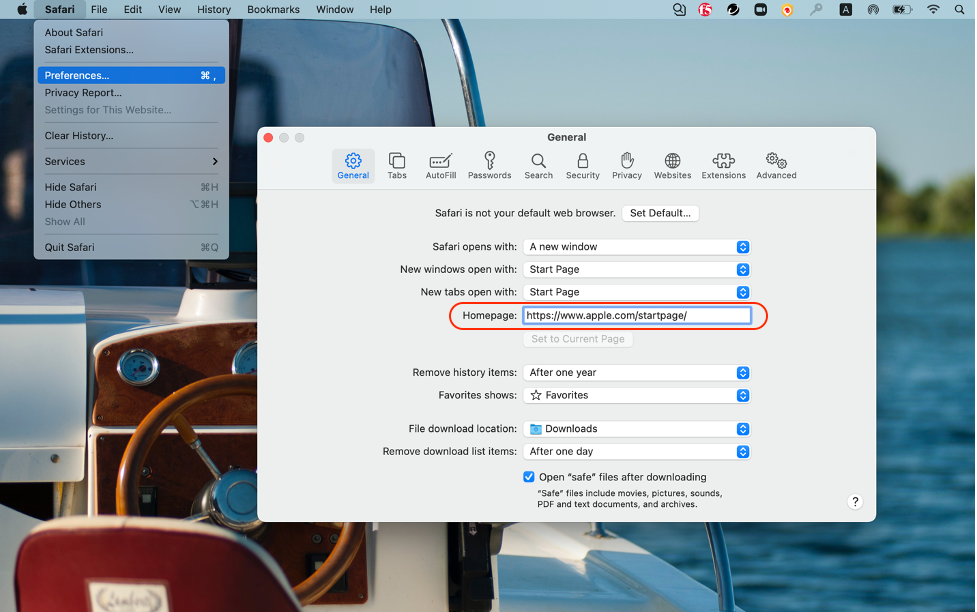
Task: Open the Websites preferences pane
Action: [672, 165]
